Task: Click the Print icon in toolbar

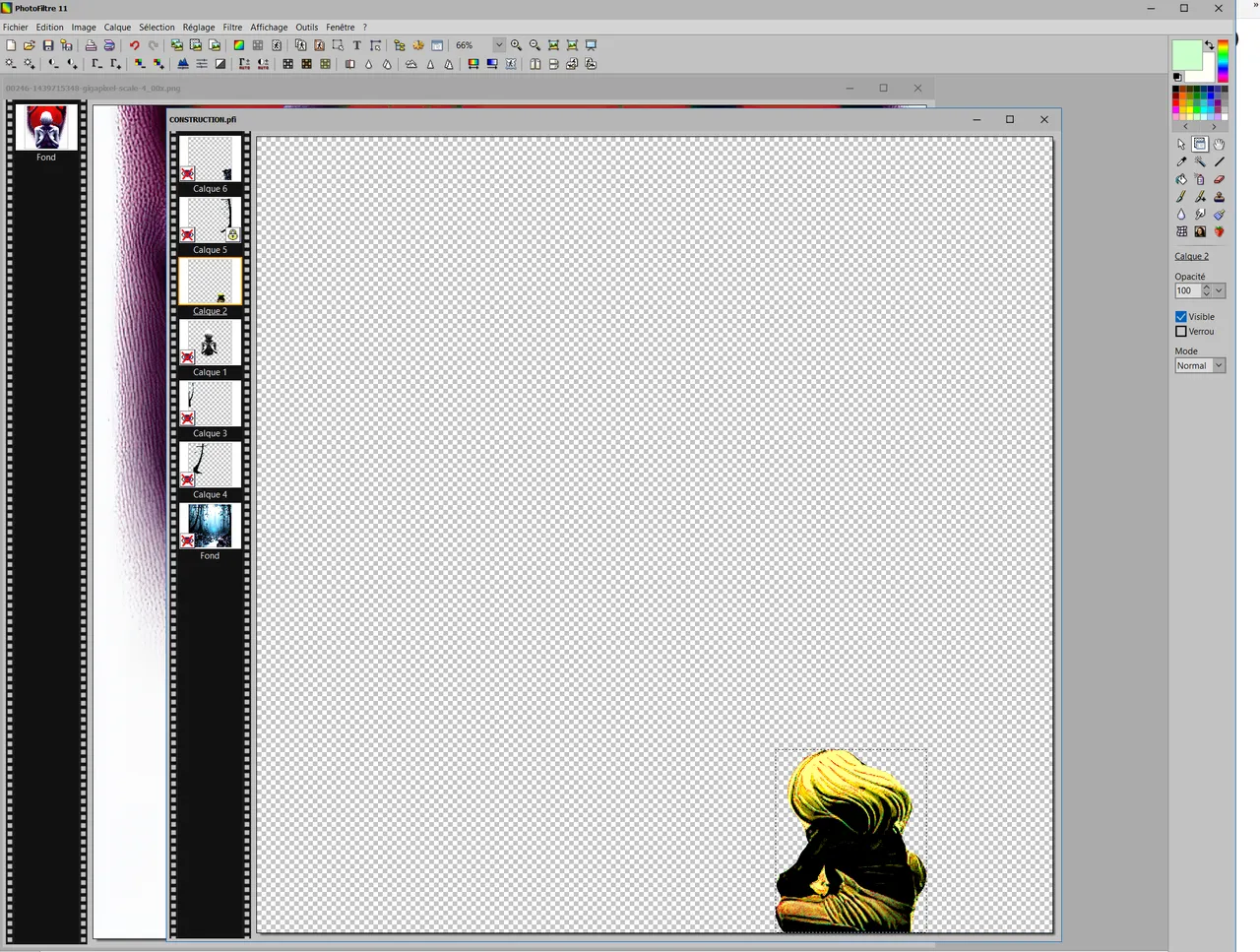Action: click(91, 45)
